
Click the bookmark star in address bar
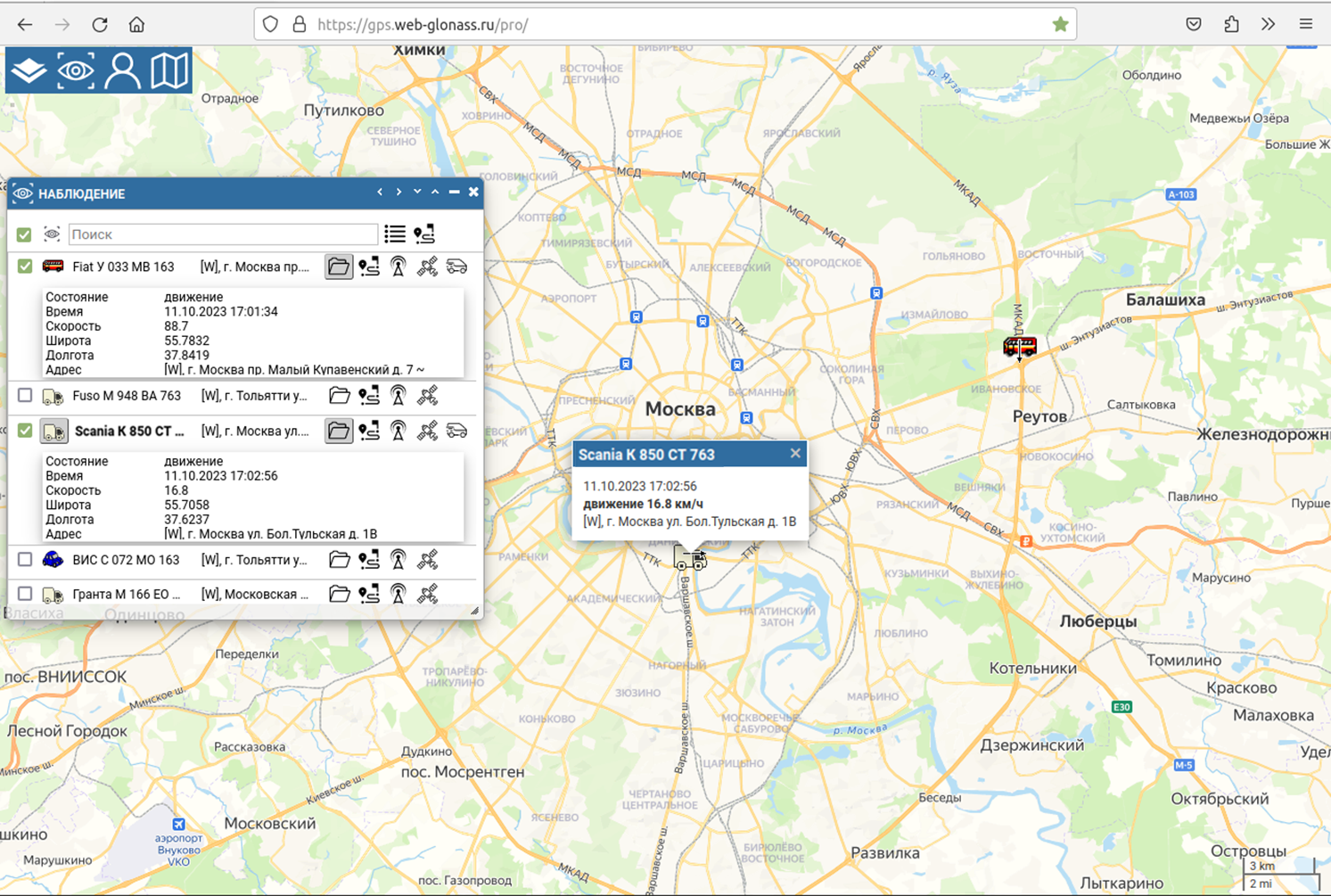coord(1060,24)
